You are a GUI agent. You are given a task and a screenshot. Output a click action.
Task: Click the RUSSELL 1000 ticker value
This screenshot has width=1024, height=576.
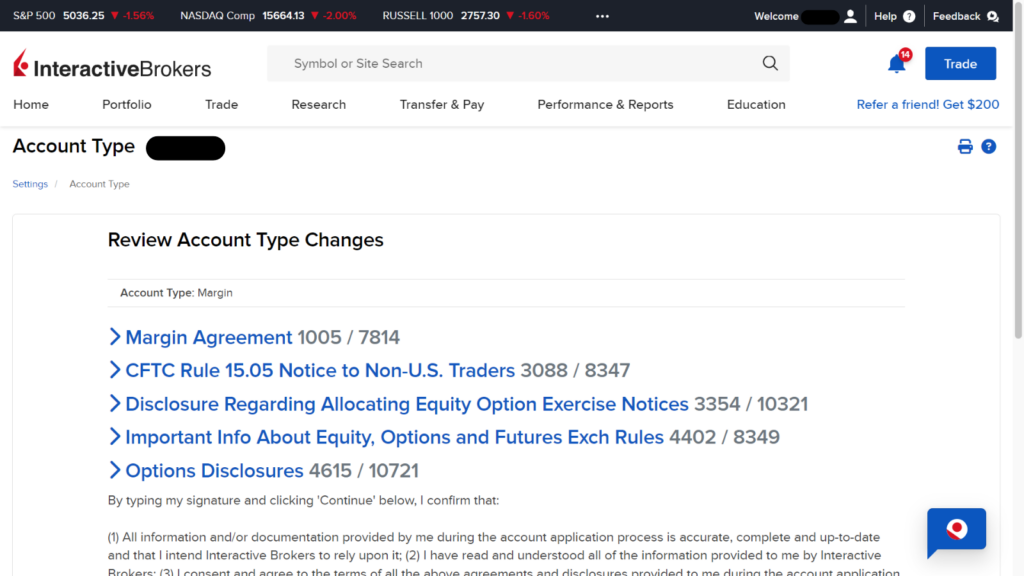pyautogui.click(x=480, y=16)
